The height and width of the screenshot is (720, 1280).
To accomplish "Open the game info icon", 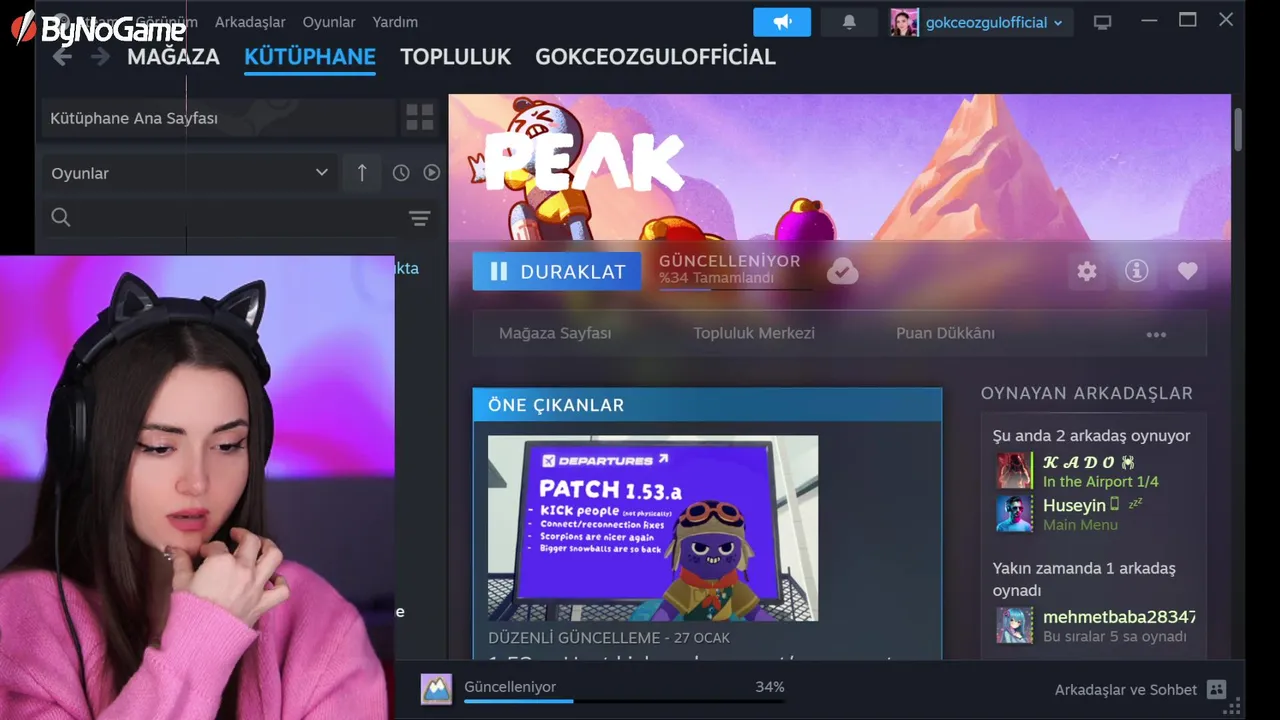I will 1137,271.
